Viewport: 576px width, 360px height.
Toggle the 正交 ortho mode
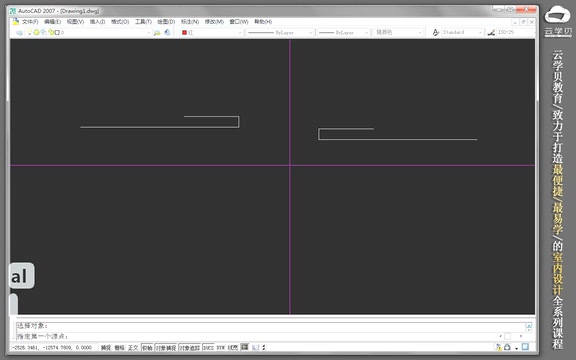133,348
